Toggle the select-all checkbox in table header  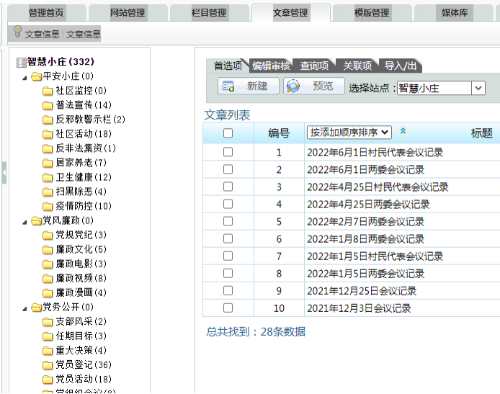pyautogui.click(x=228, y=133)
